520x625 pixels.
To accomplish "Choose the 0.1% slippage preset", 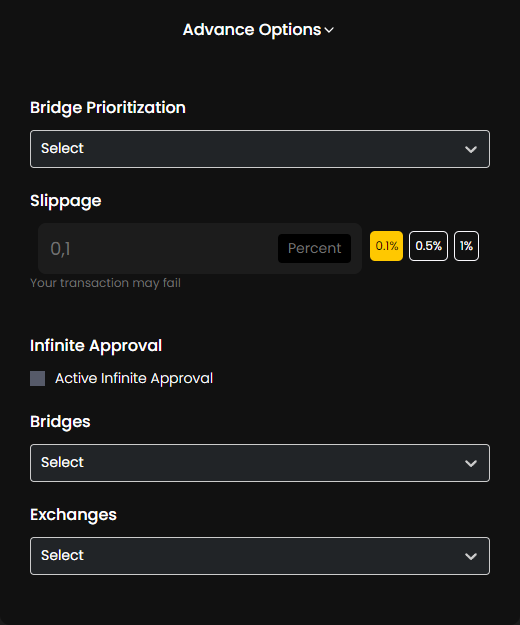I will pos(386,246).
